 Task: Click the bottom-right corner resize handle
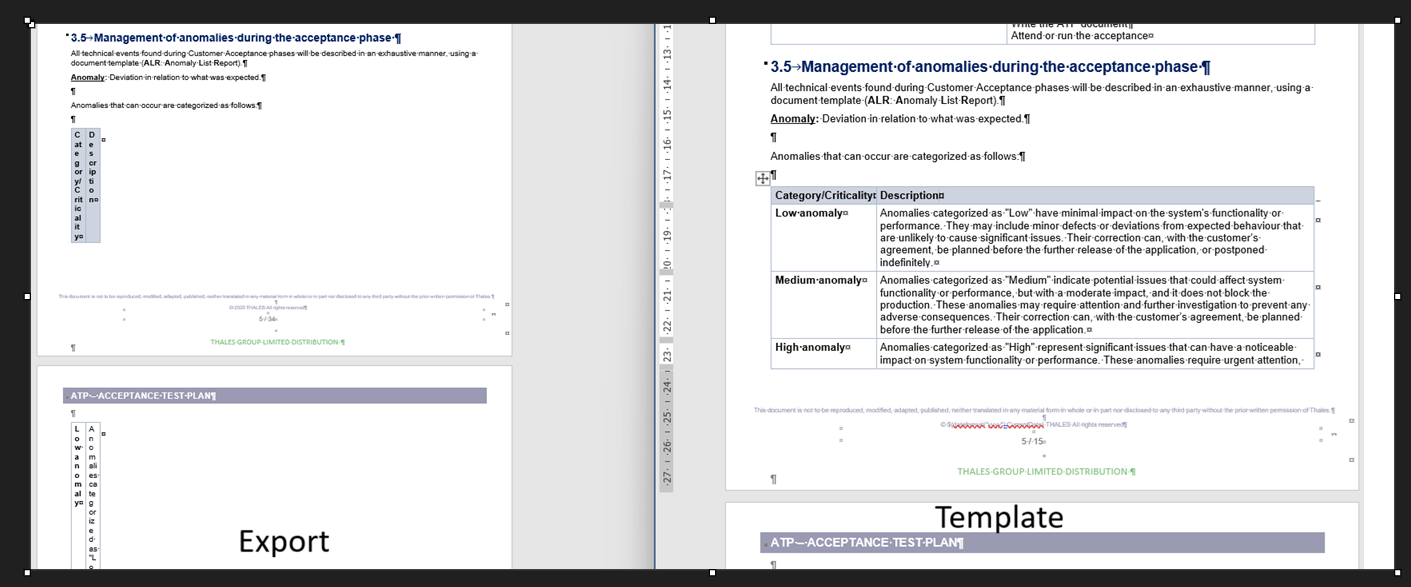(1397, 573)
